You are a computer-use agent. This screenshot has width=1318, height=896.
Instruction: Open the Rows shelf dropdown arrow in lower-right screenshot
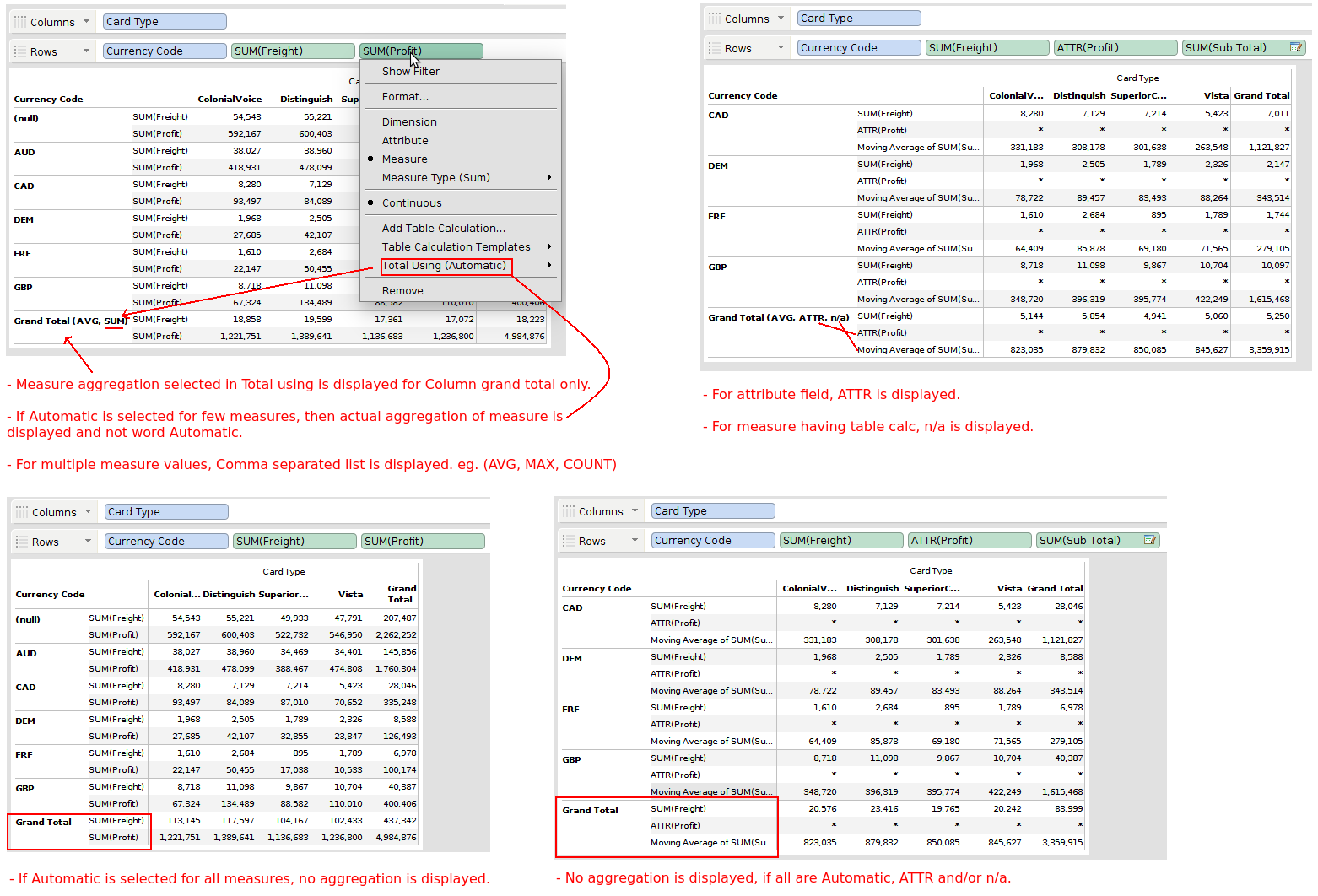click(x=635, y=541)
